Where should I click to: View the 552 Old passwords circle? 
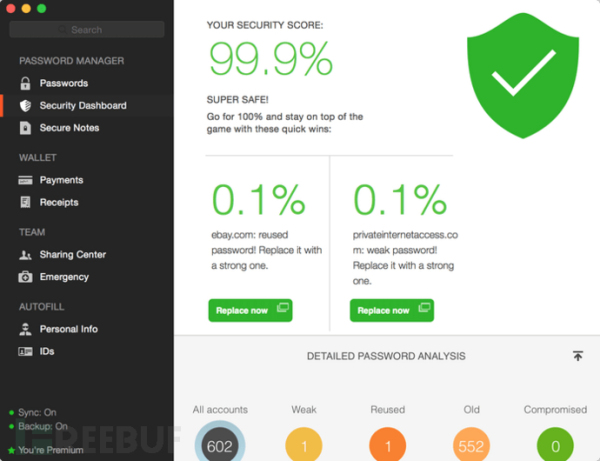click(x=471, y=445)
